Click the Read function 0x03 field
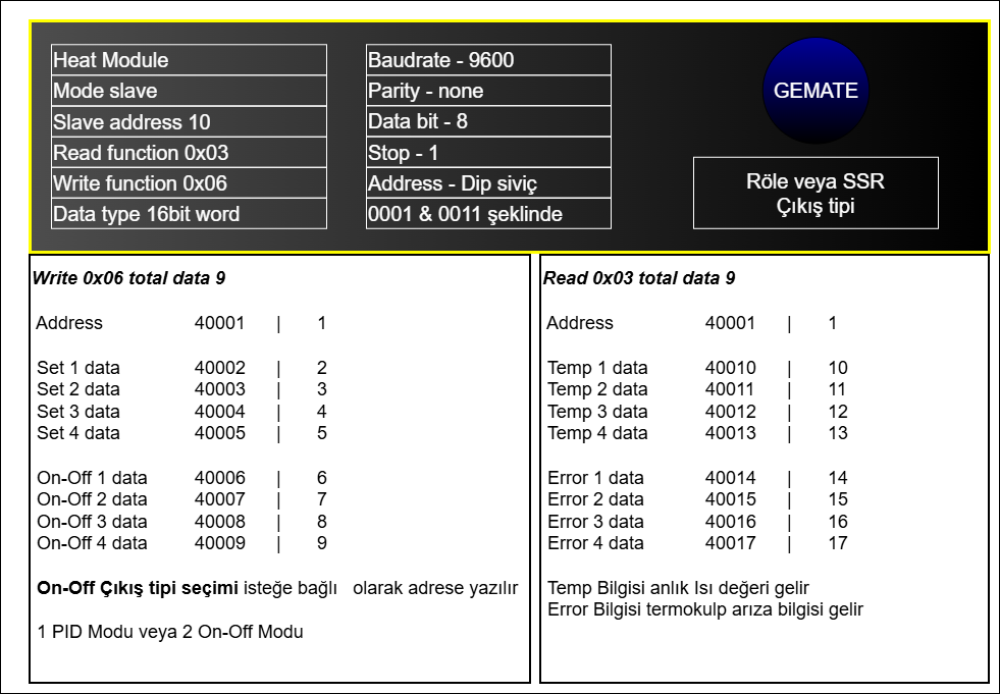 tap(189, 154)
